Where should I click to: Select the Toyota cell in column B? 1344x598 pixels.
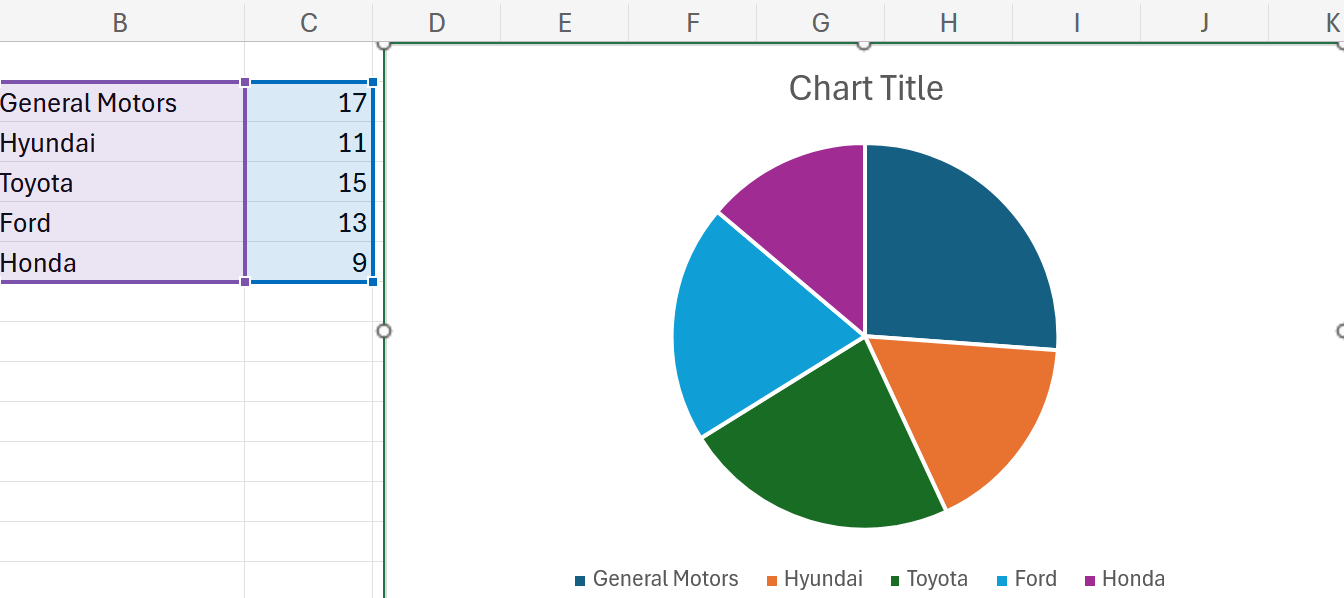pos(122,183)
